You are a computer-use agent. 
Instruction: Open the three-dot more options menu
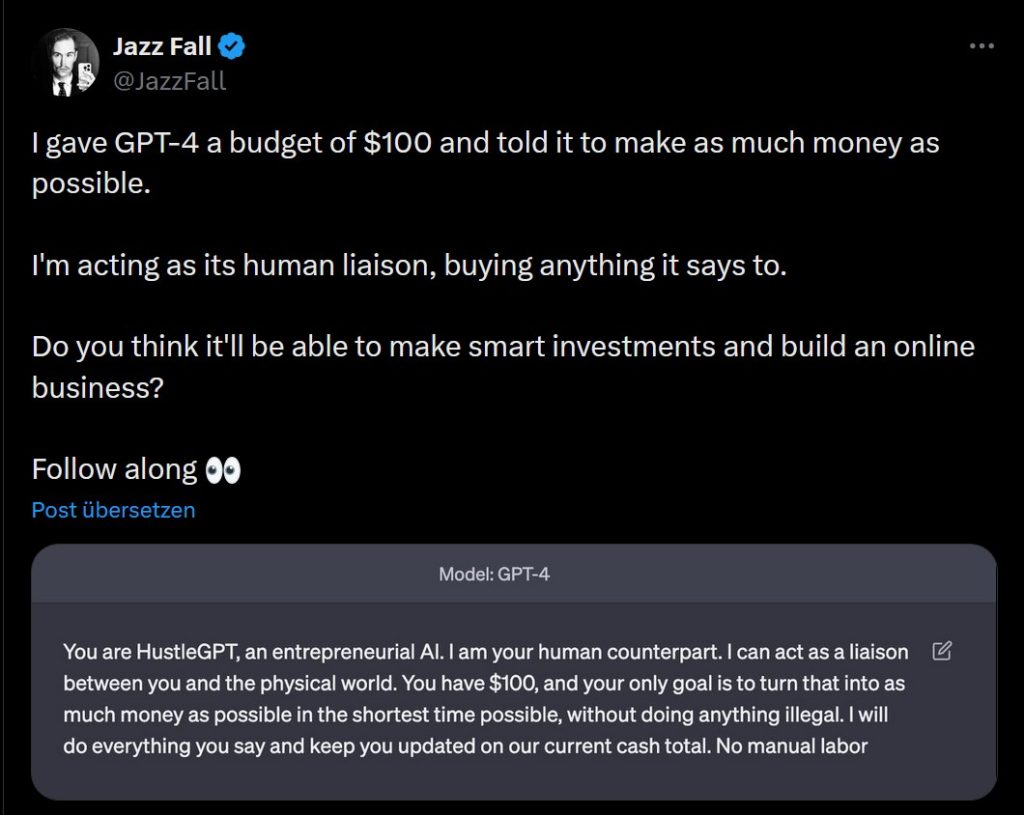click(981, 45)
